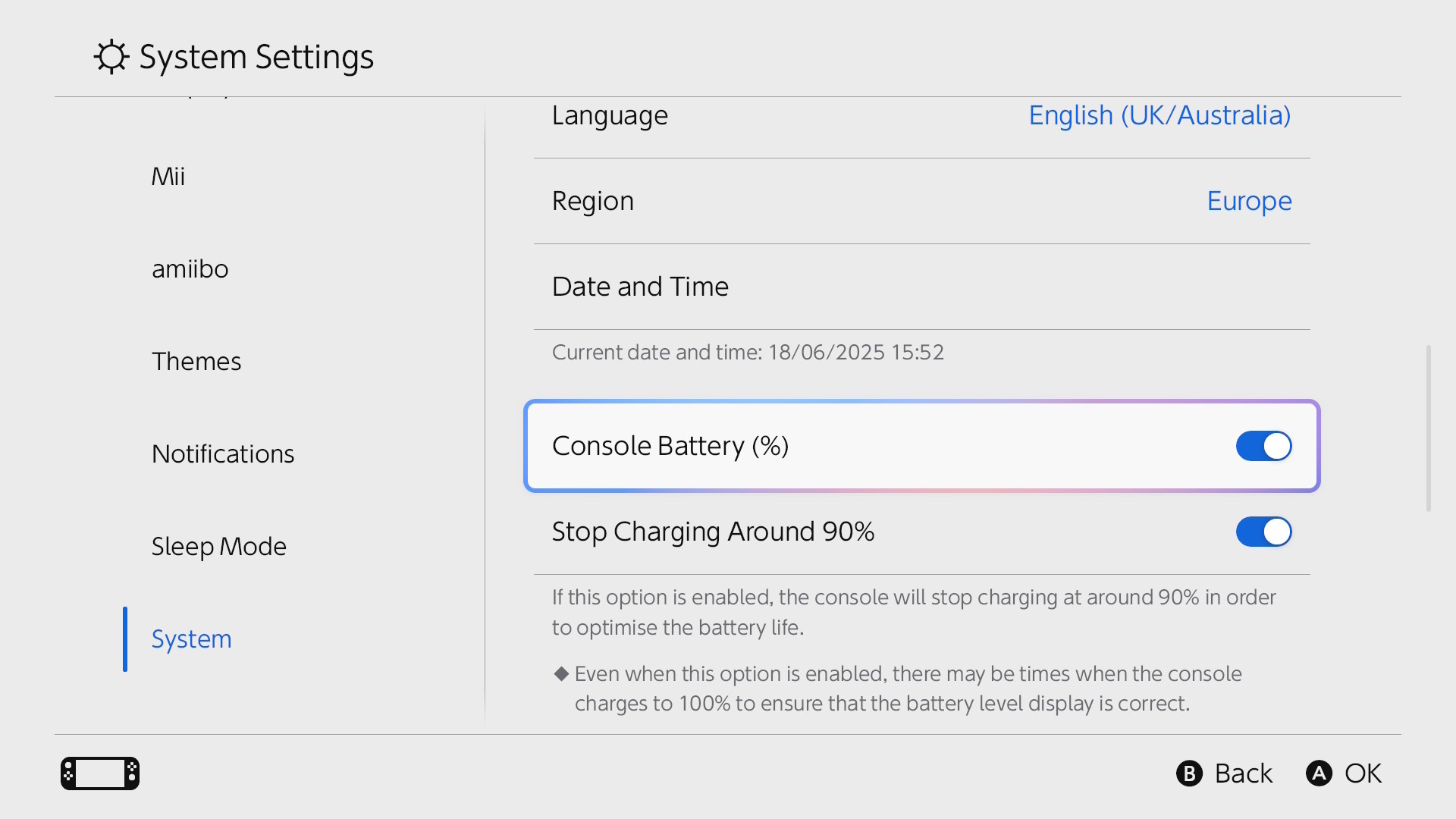Screen dimensions: 1456x819
Task: Change the Region Europe value
Action: (1249, 201)
